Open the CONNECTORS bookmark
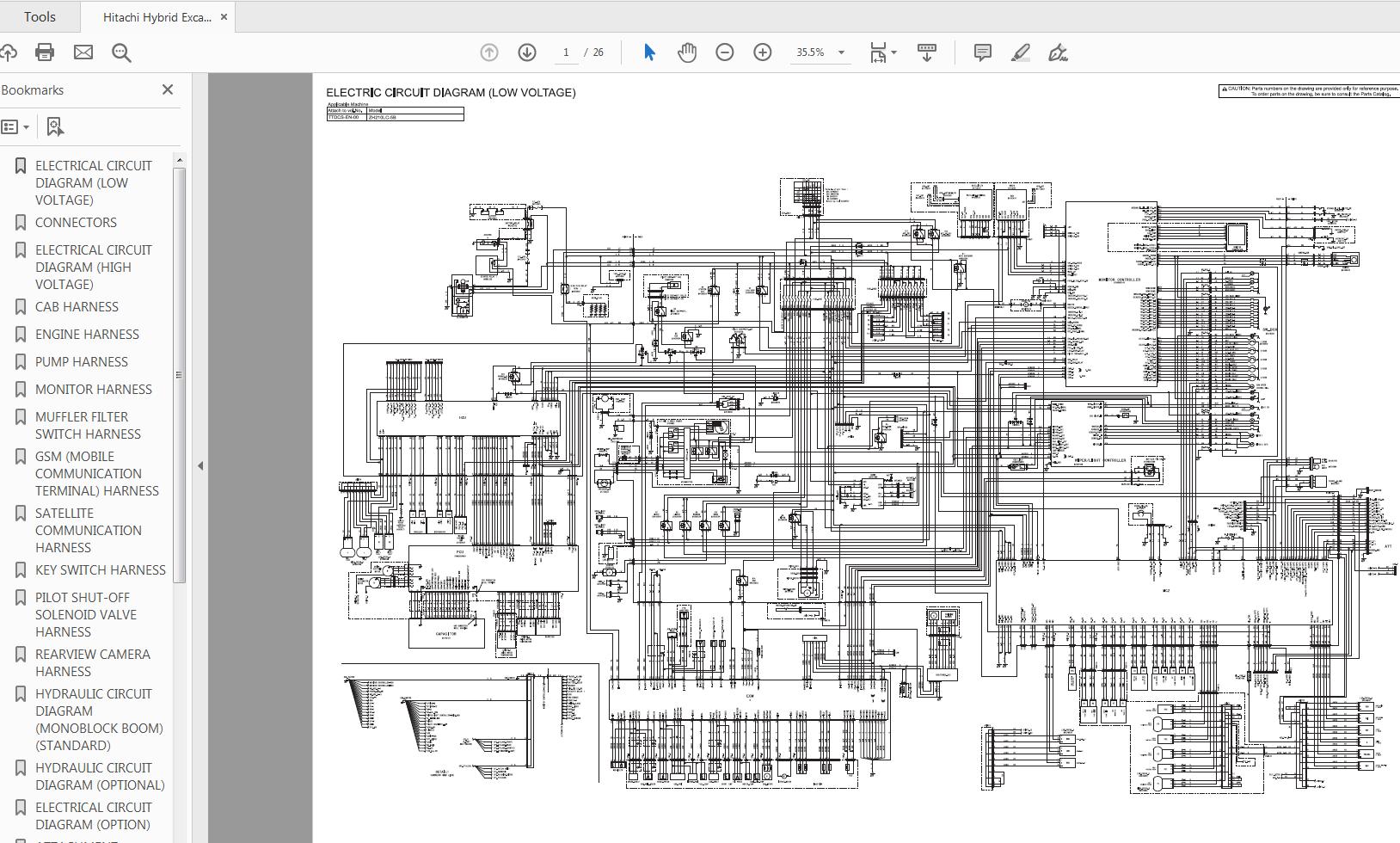 coord(76,222)
